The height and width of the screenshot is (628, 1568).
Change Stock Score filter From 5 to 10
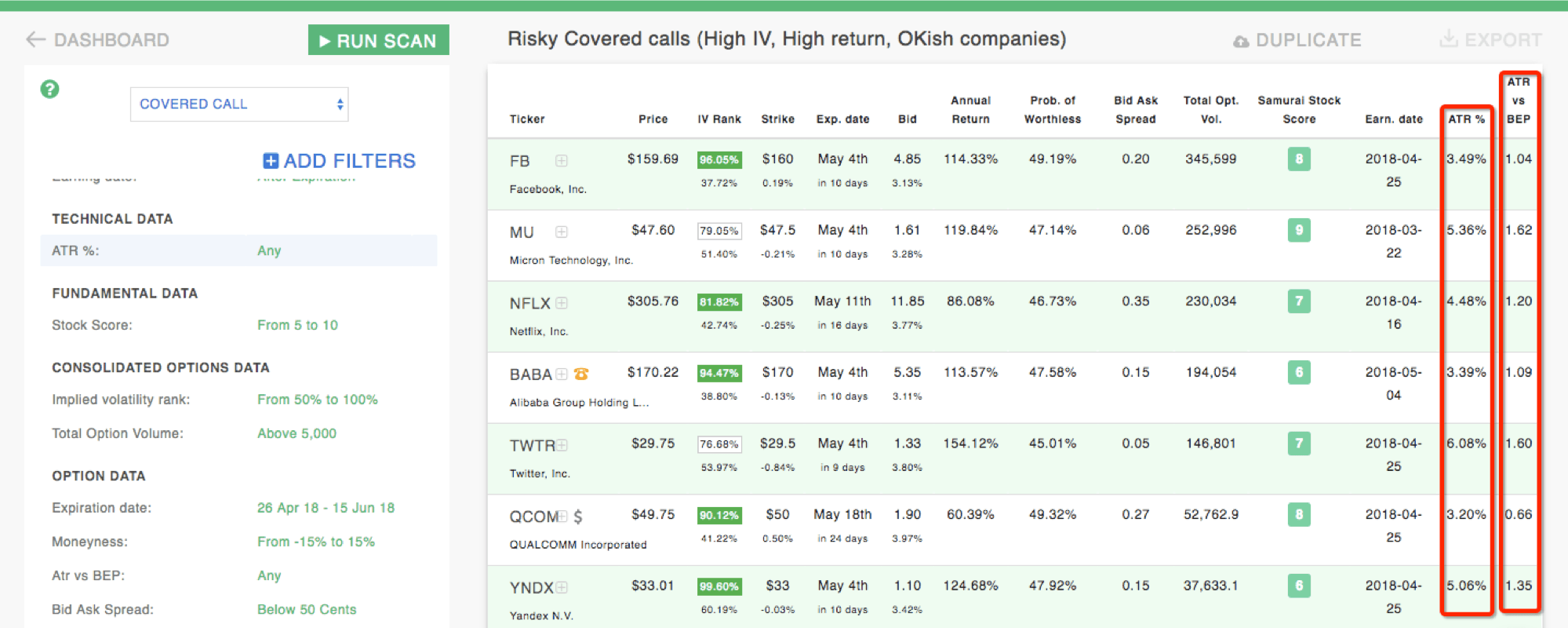(x=297, y=325)
